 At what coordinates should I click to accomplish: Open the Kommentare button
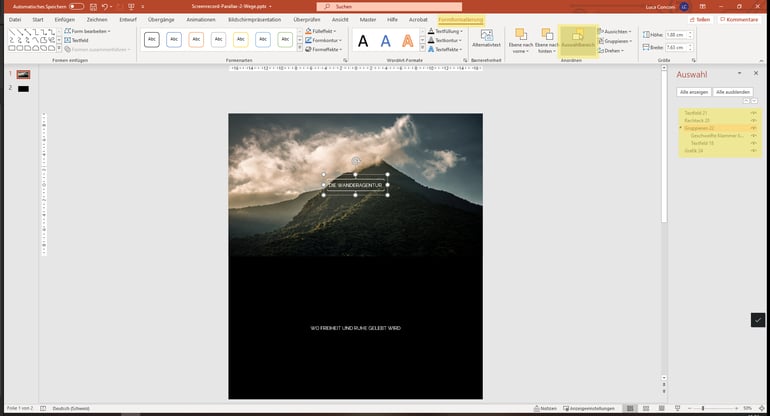(739, 20)
